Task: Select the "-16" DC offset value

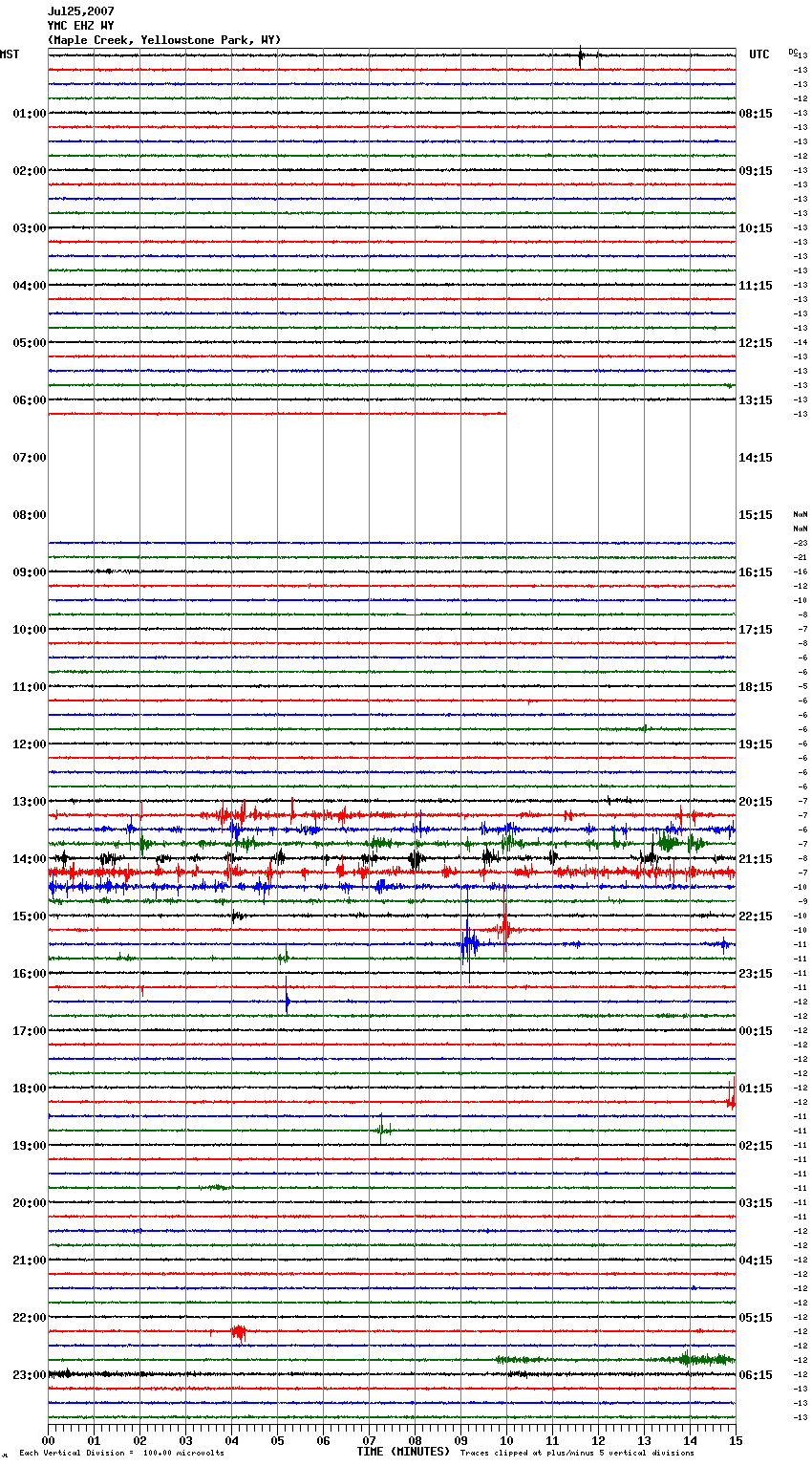Action: click(801, 571)
